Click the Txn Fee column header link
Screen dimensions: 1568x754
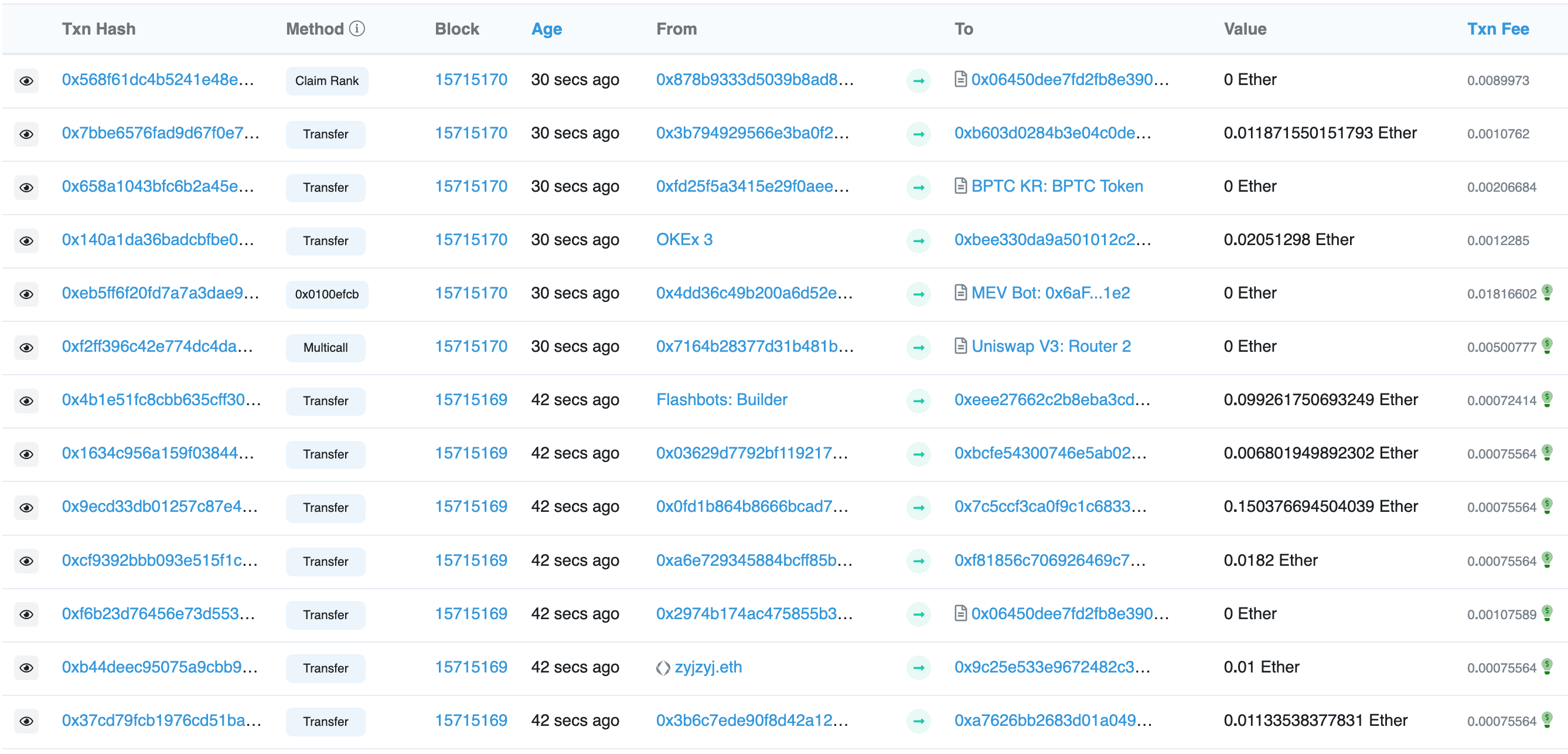(x=1497, y=29)
